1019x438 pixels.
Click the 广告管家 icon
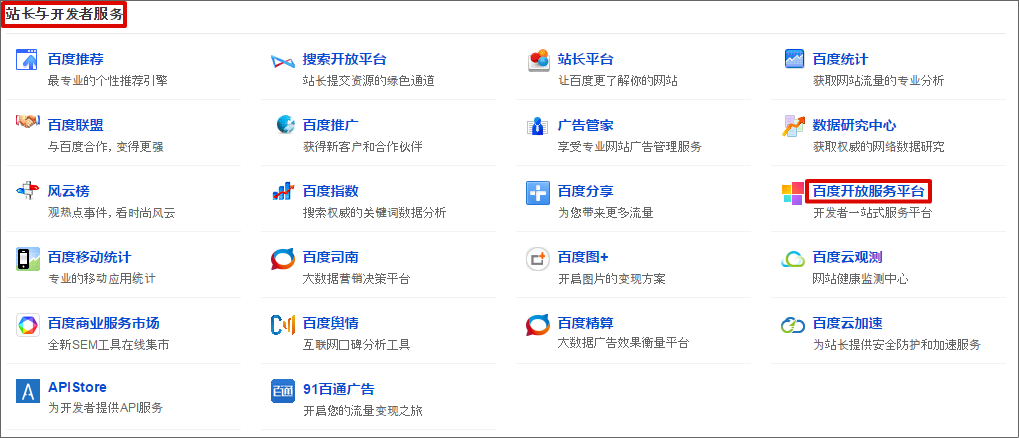[x=537, y=126]
